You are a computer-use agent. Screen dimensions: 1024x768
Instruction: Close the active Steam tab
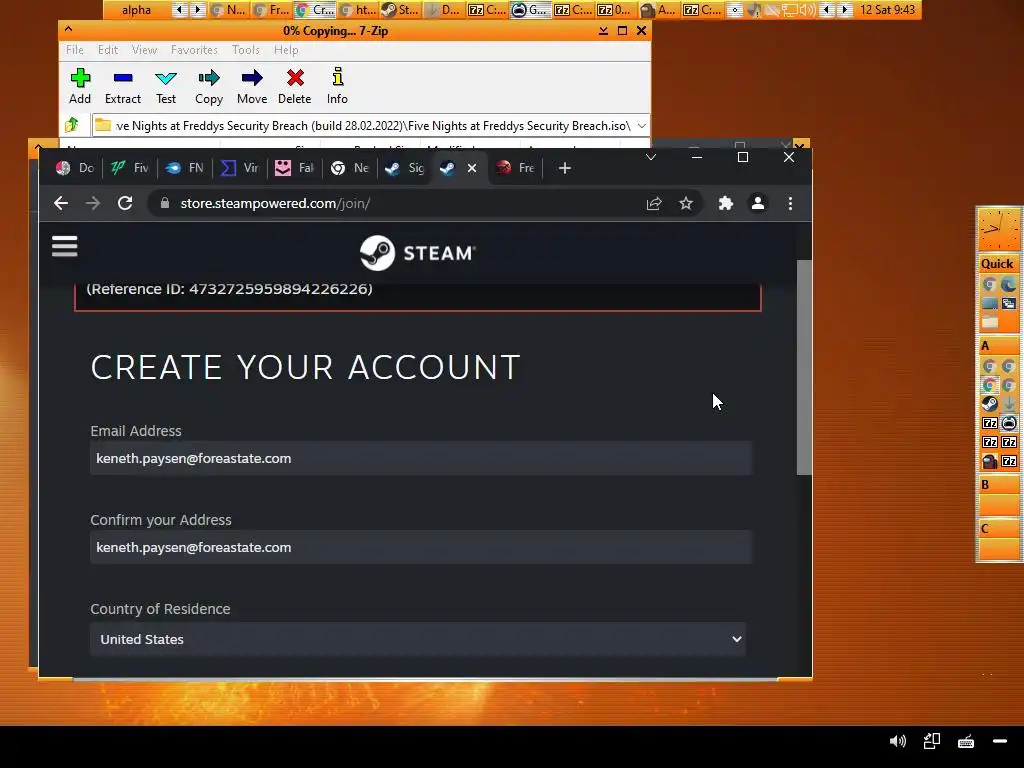[x=472, y=168]
